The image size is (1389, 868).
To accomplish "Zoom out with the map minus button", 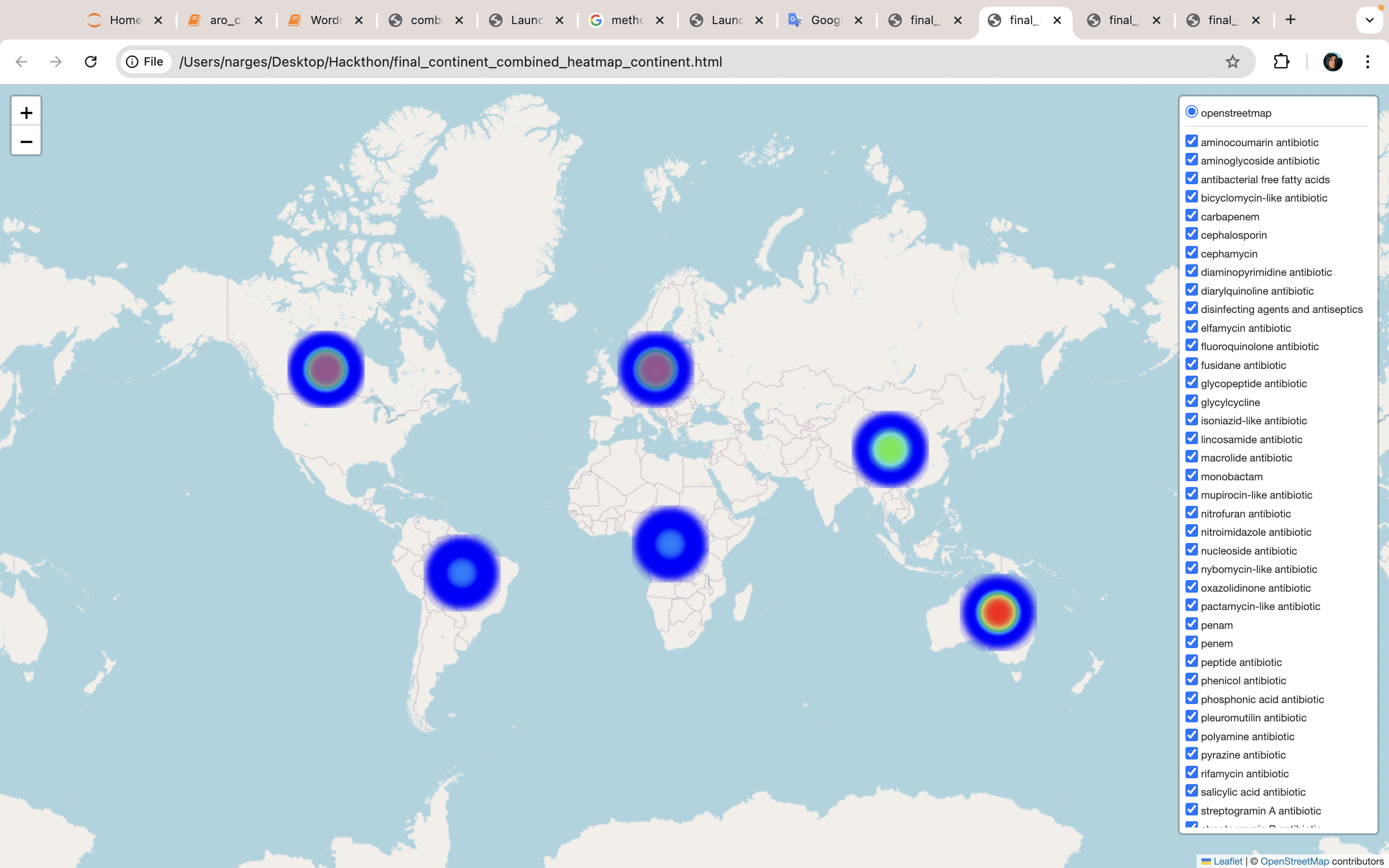I will tap(26, 141).
